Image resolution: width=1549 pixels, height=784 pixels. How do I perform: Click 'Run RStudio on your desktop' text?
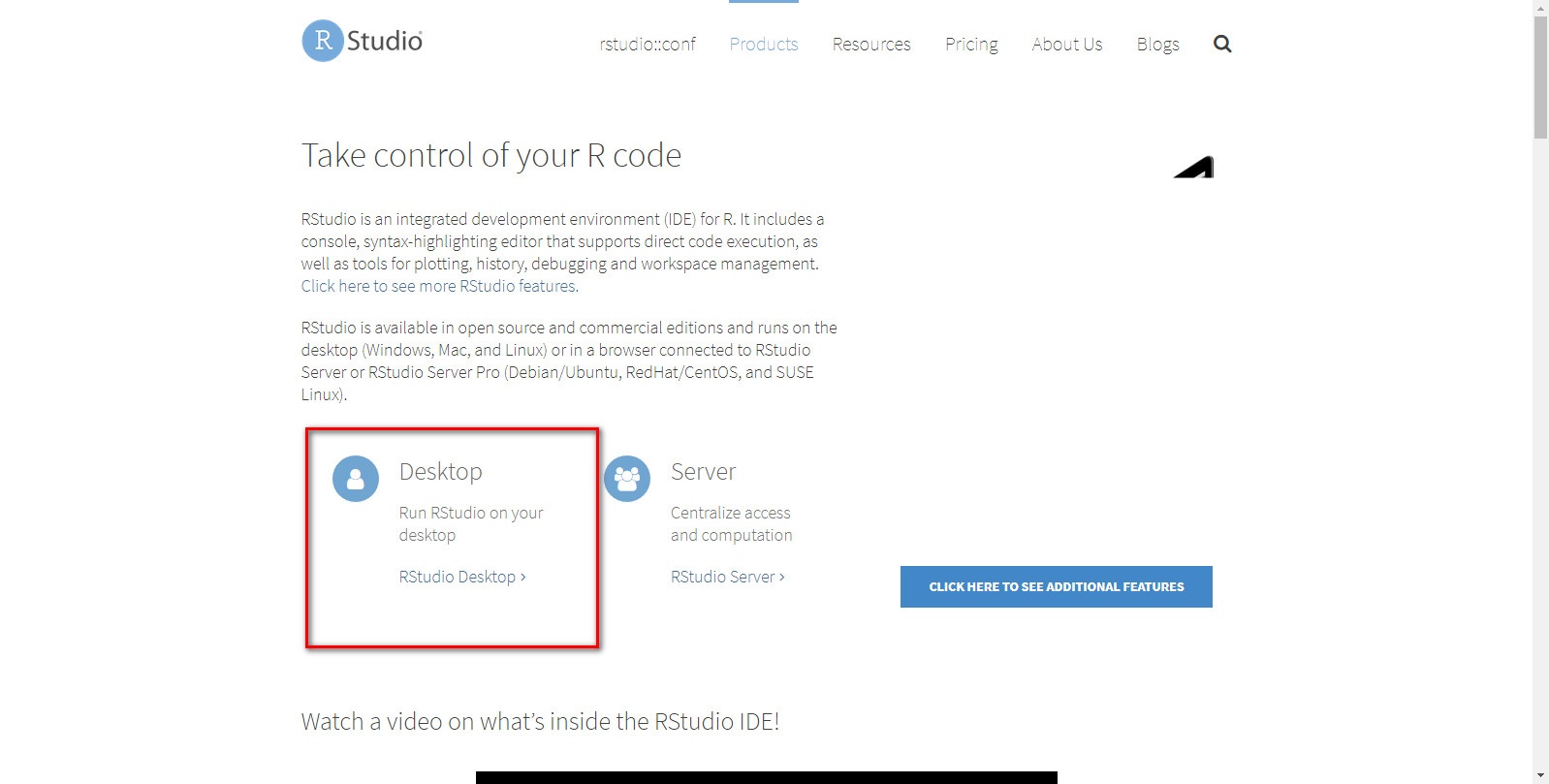pos(471,523)
